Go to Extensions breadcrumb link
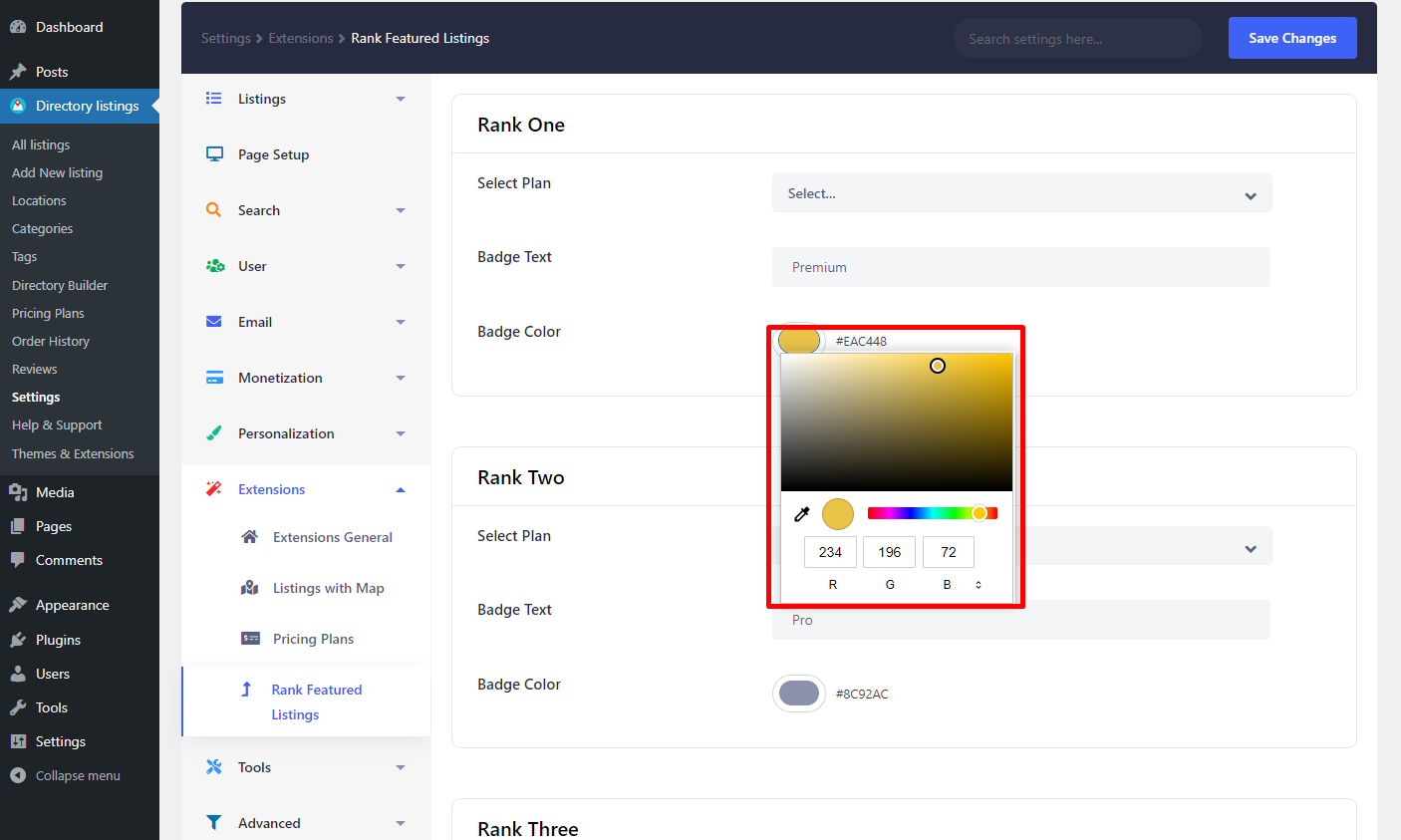Screen dimensions: 1401x840 (301, 38)
